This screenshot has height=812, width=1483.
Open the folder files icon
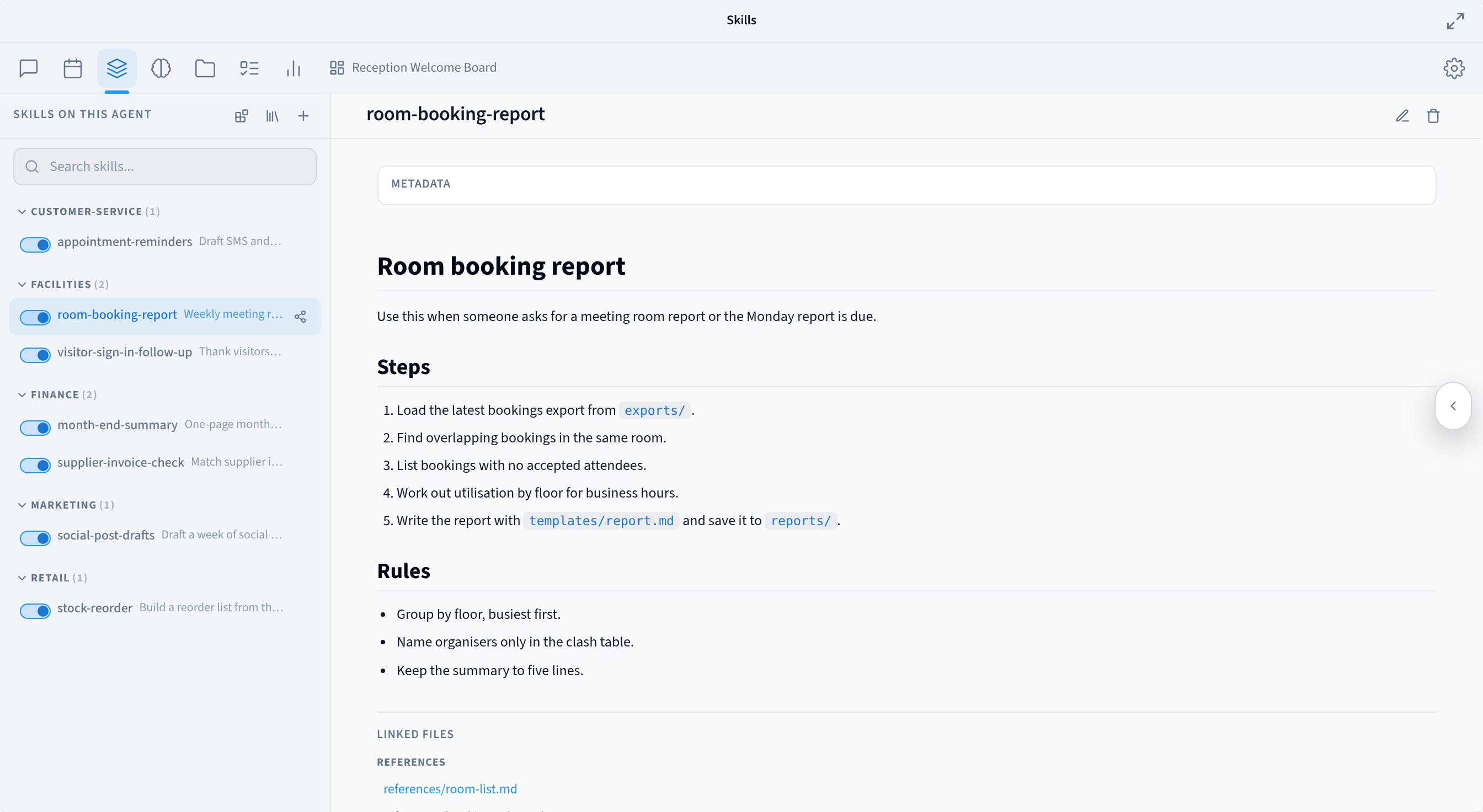coord(205,68)
